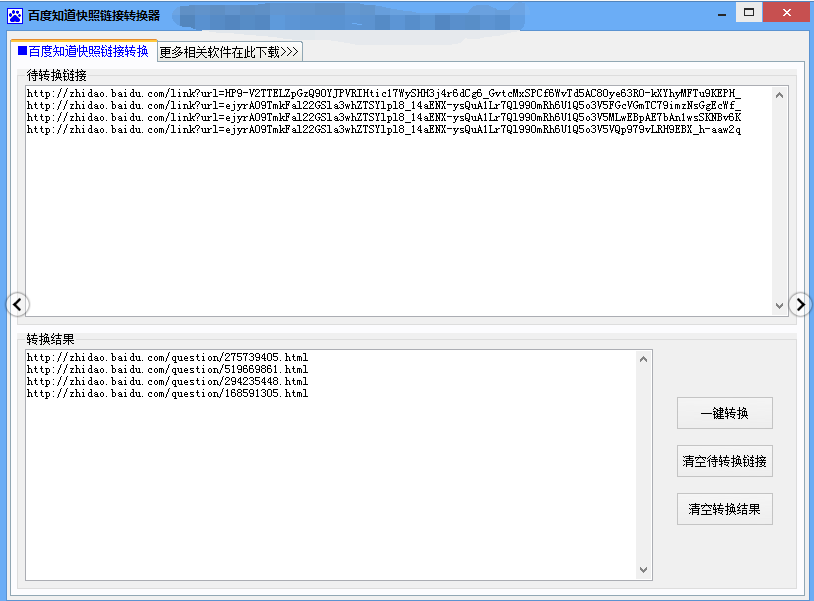Click the Baidu paw app icon in title bar

[15, 16]
